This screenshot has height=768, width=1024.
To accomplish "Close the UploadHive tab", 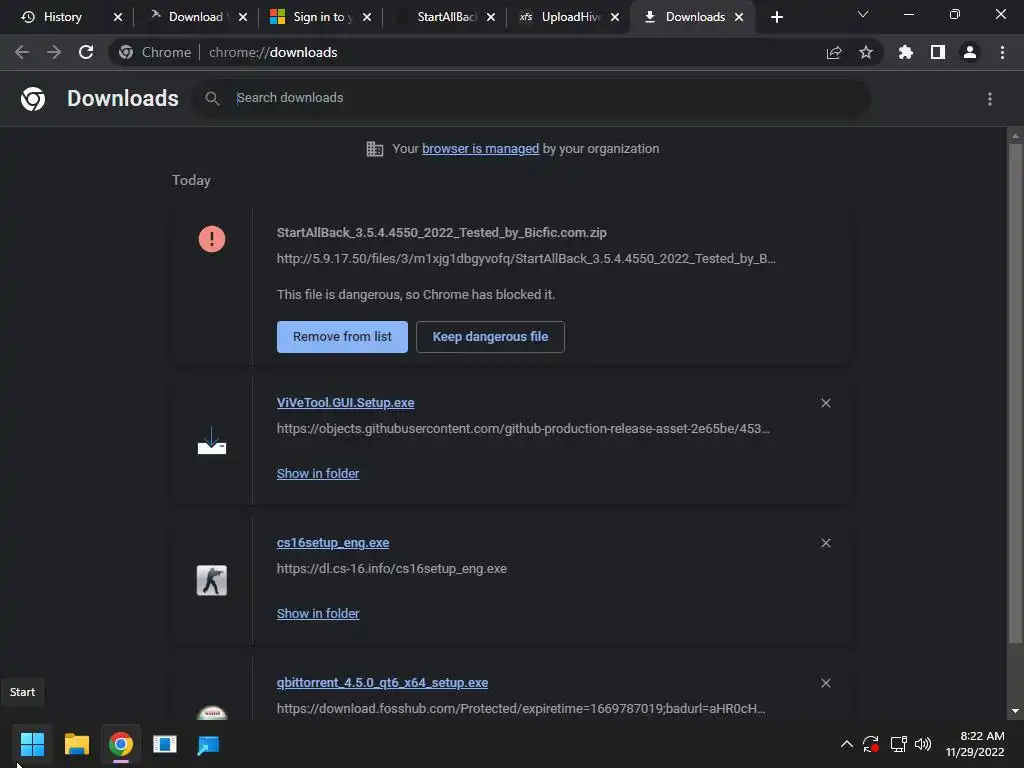I will point(615,17).
